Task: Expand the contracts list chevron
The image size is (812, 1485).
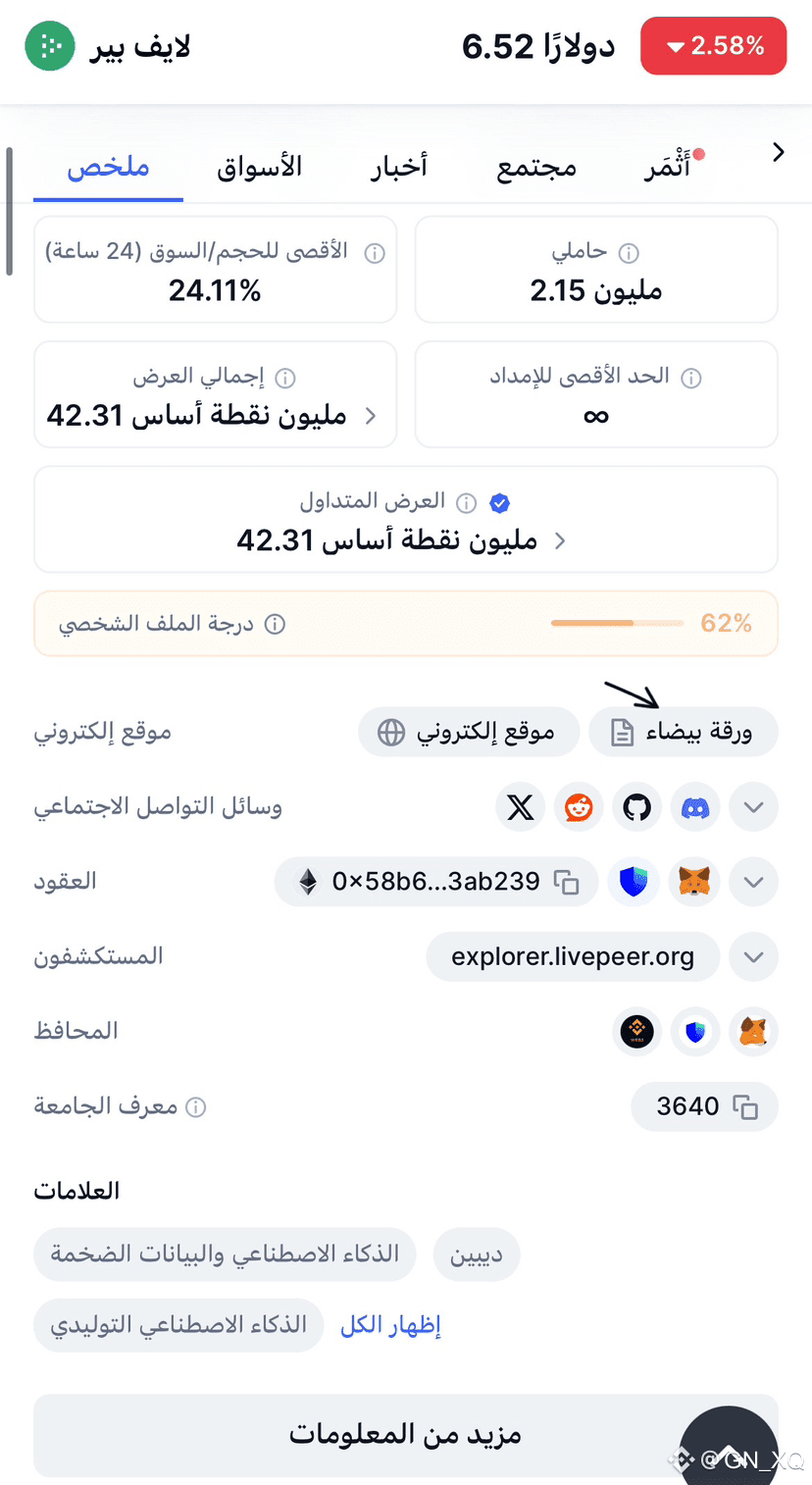Action: (x=754, y=882)
